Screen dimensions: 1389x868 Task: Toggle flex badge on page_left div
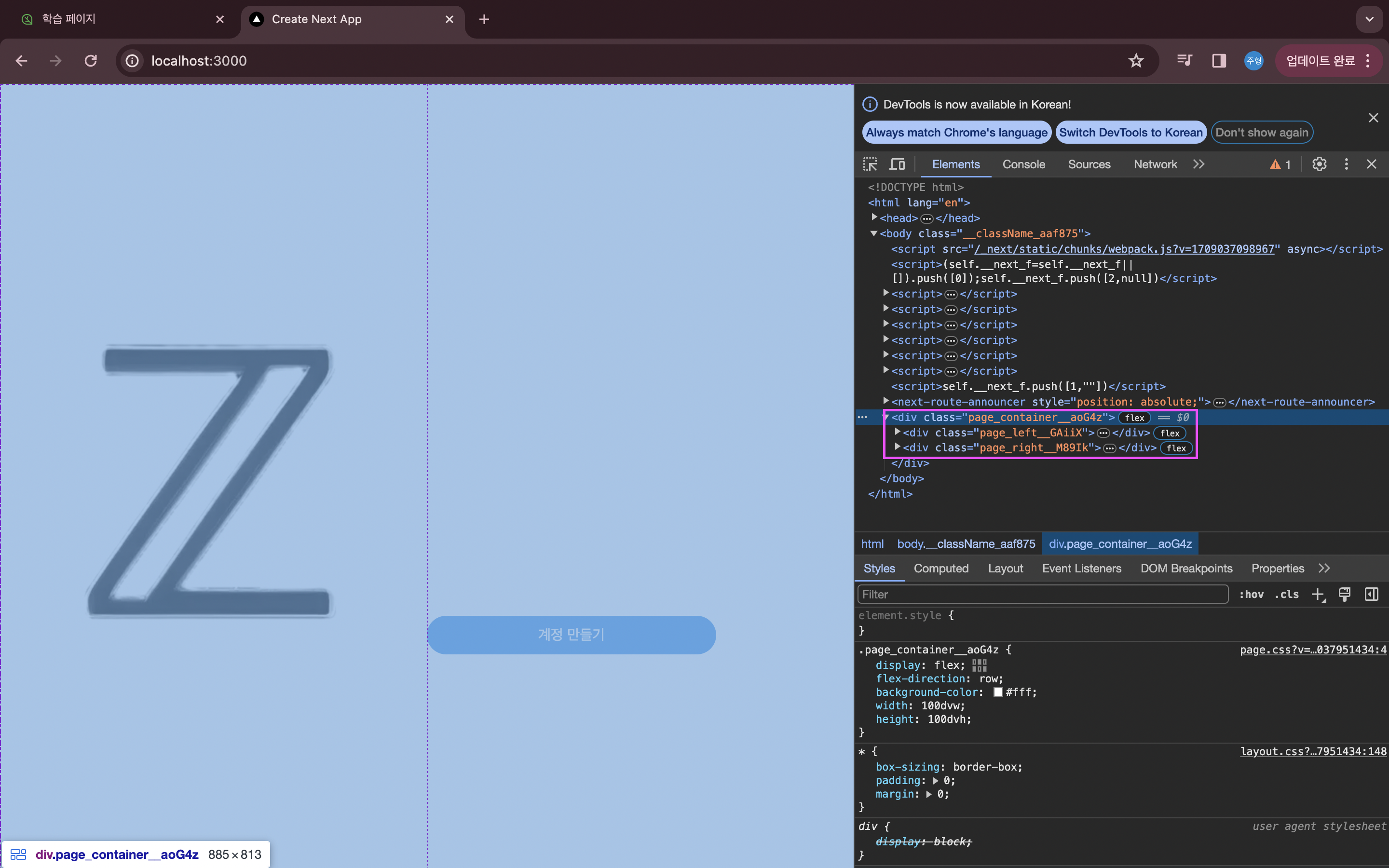[1170, 434]
